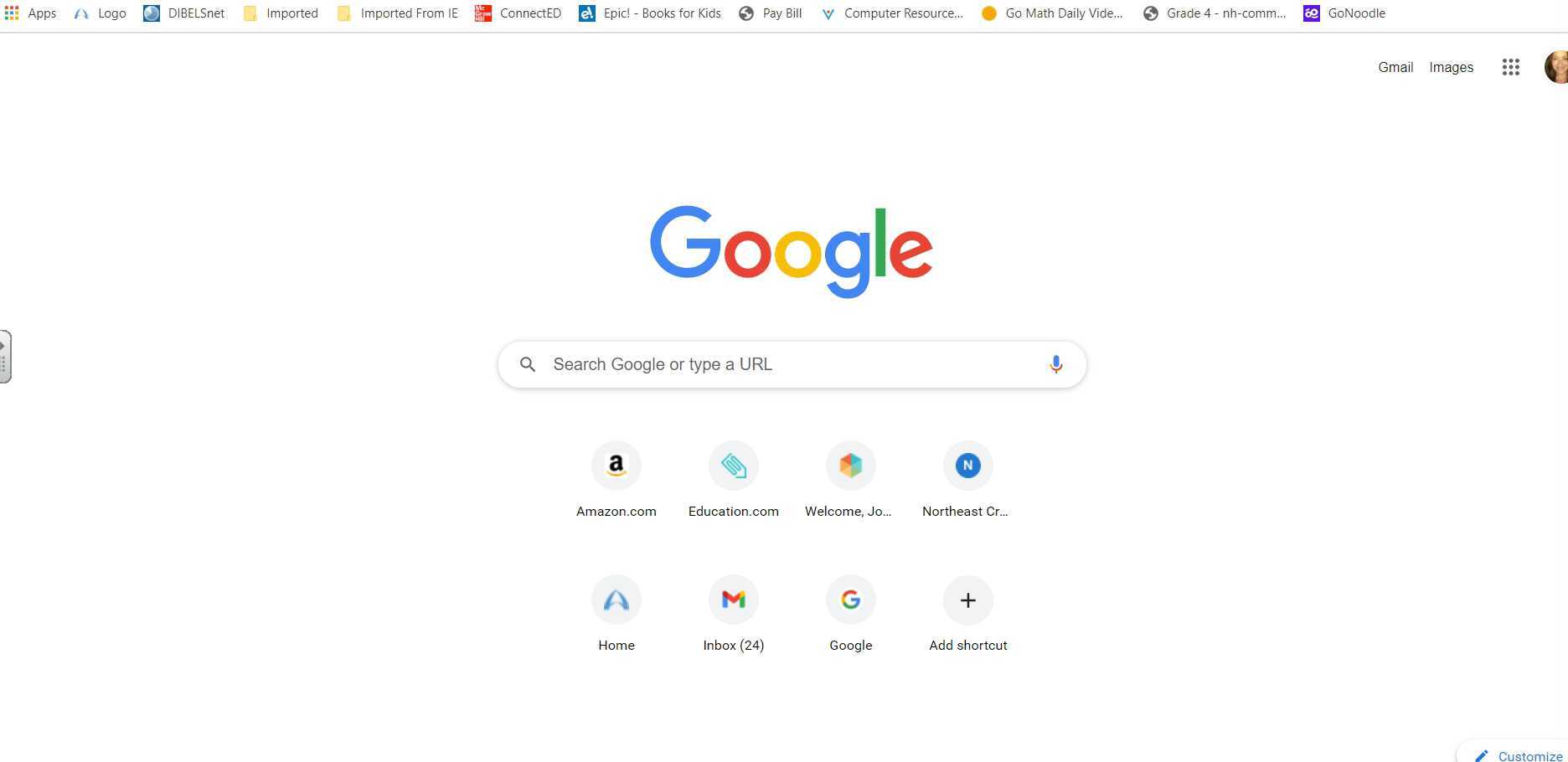
Task: Open the Google shortcut tile
Action: pyautogui.click(x=851, y=614)
